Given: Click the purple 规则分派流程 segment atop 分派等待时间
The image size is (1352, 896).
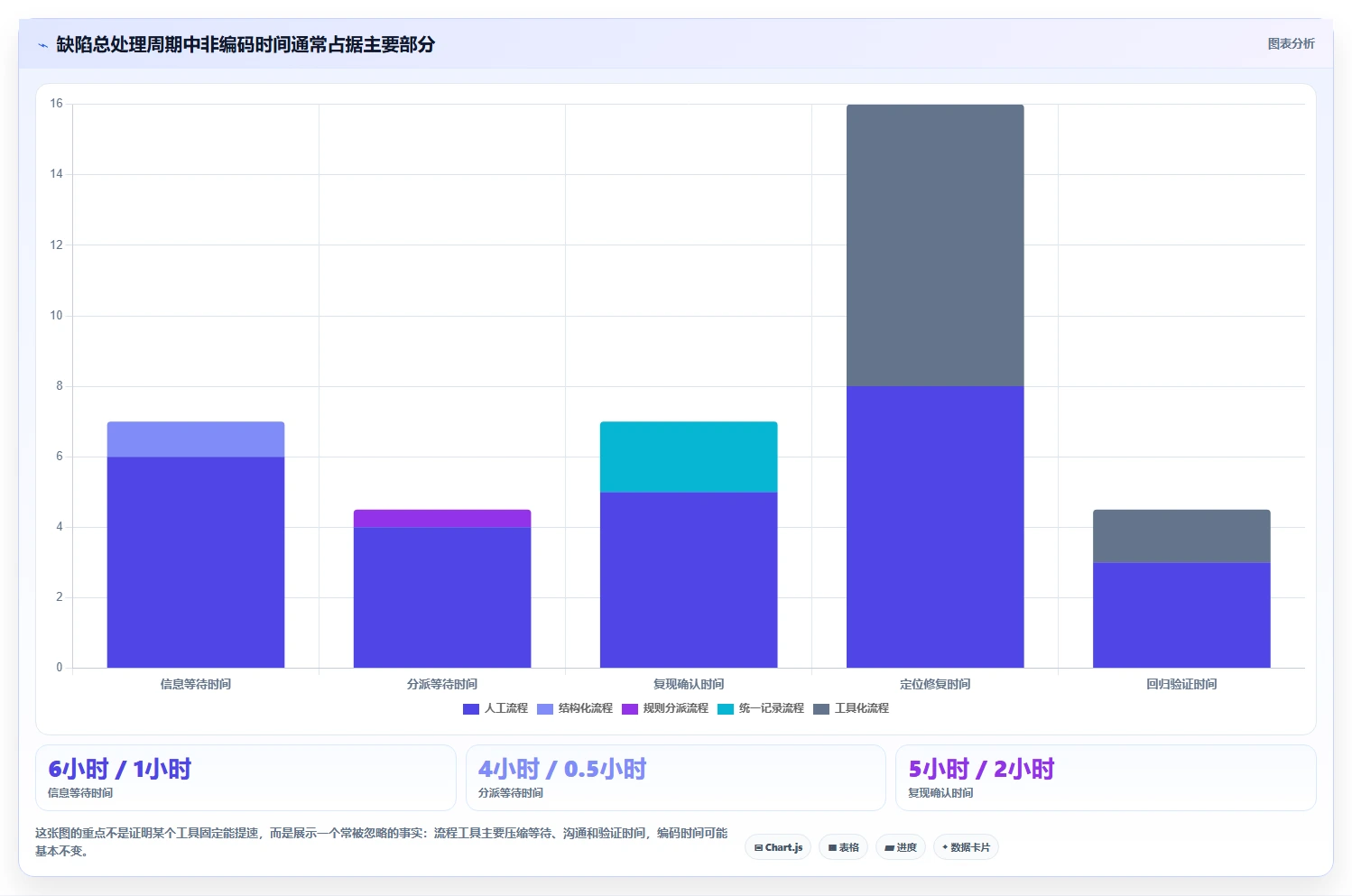Looking at the screenshot, I should point(442,519).
